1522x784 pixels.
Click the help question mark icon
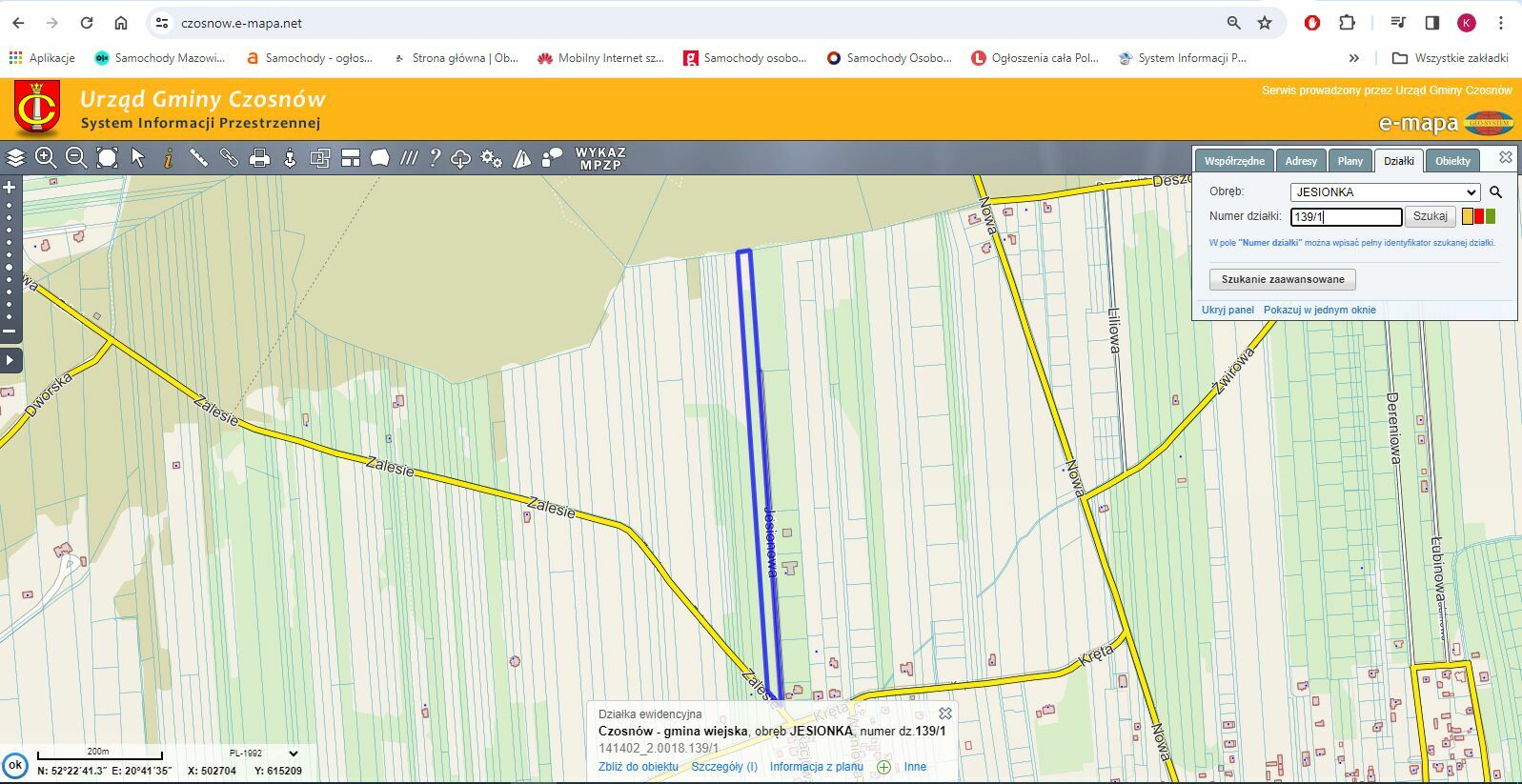[435, 158]
